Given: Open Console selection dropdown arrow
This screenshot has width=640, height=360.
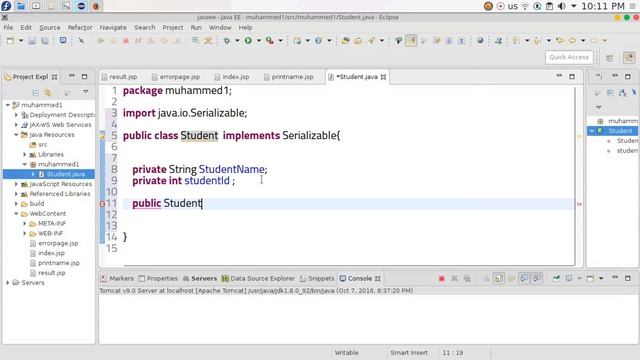Looking at the screenshot, I should point(579,278).
